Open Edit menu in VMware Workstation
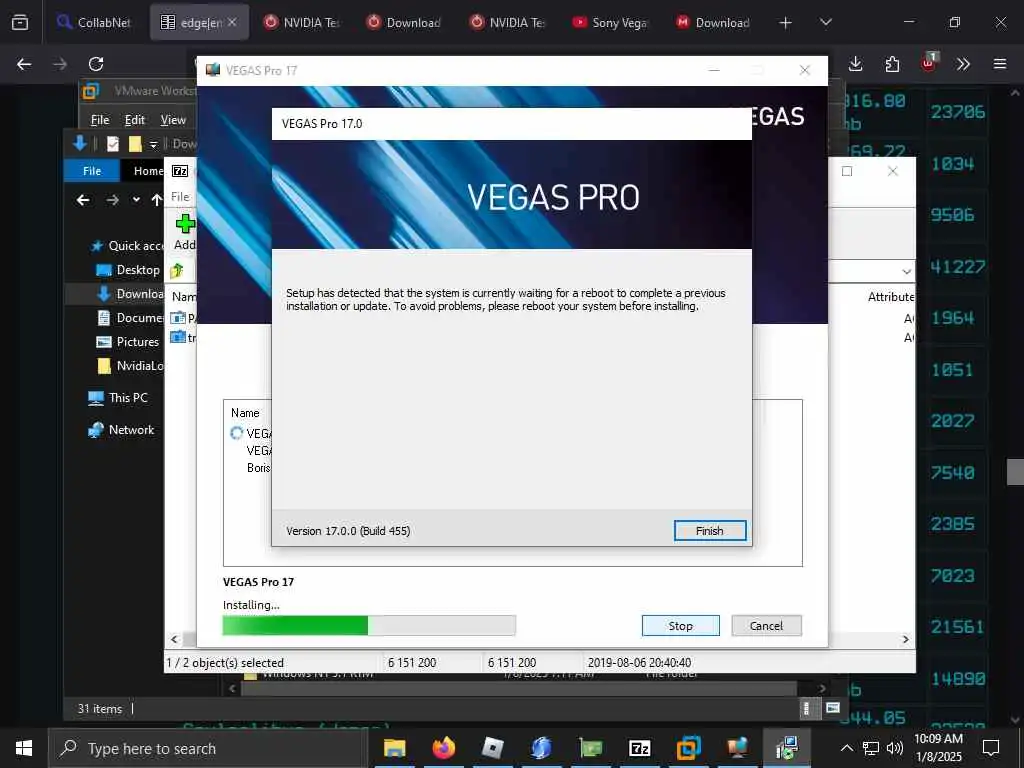The image size is (1024, 768). [135, 120]
